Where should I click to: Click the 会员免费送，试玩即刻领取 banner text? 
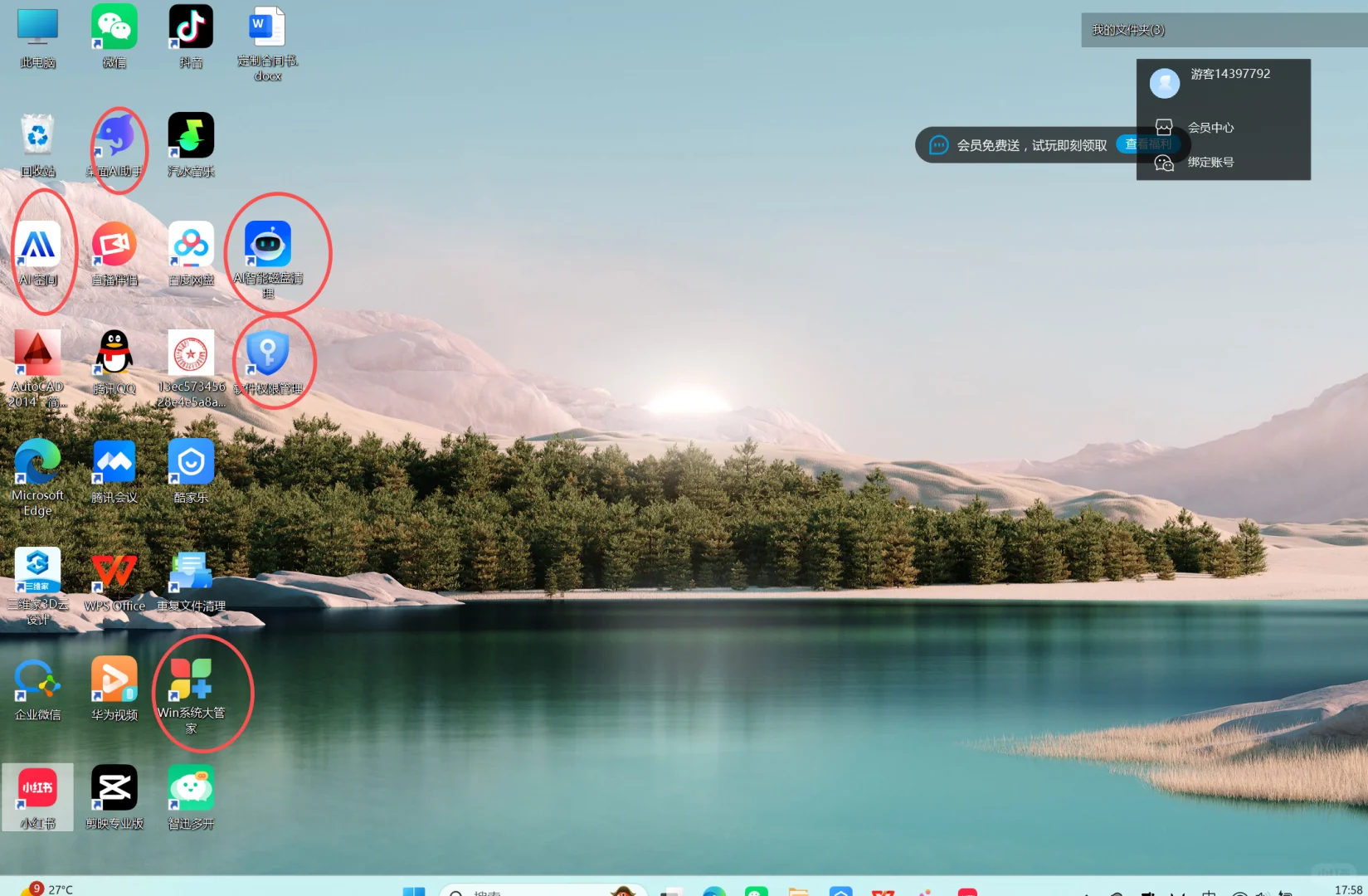coord(1032,145)
